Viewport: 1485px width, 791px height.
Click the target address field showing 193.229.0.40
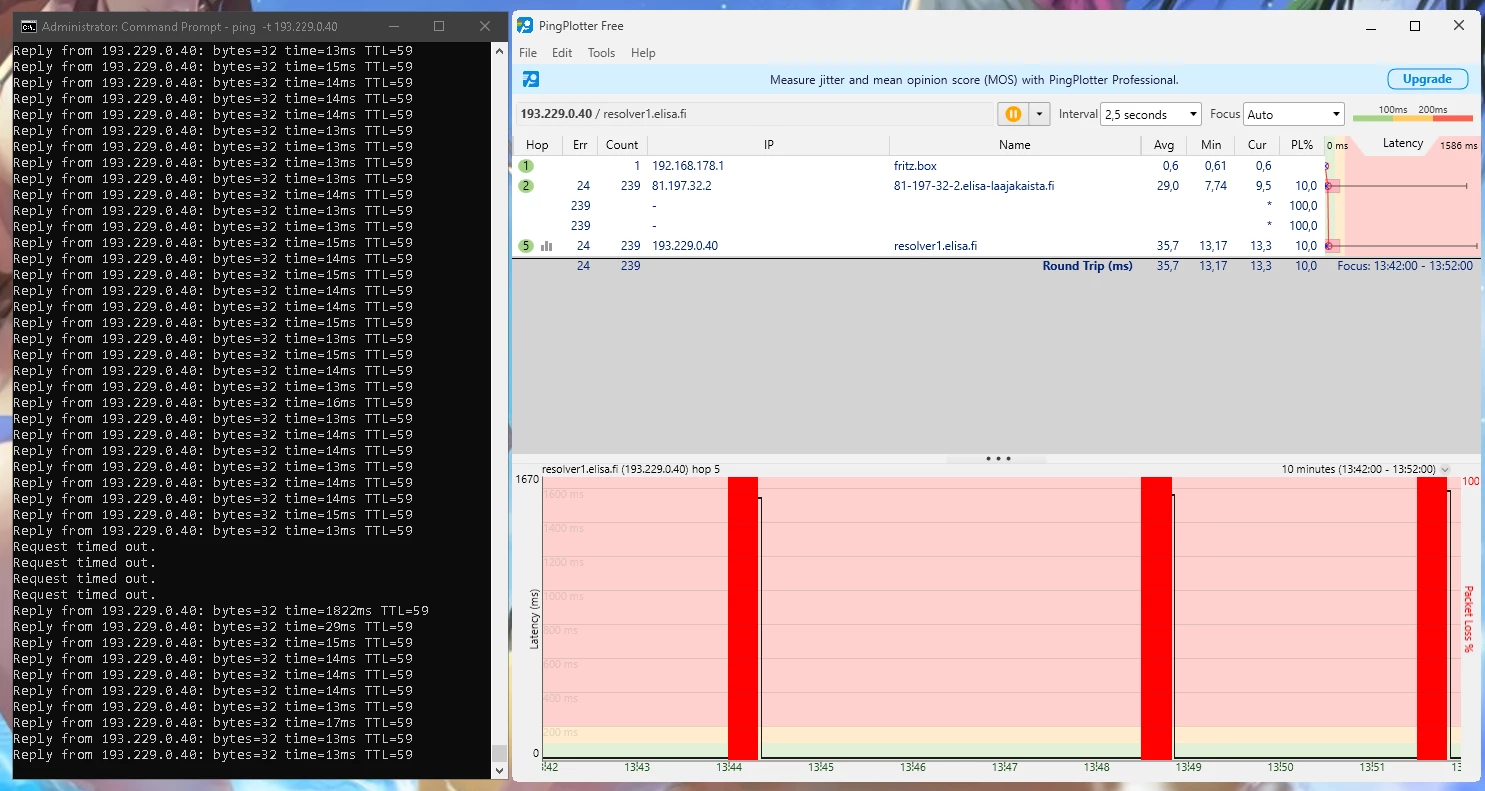tap(755, 114)
